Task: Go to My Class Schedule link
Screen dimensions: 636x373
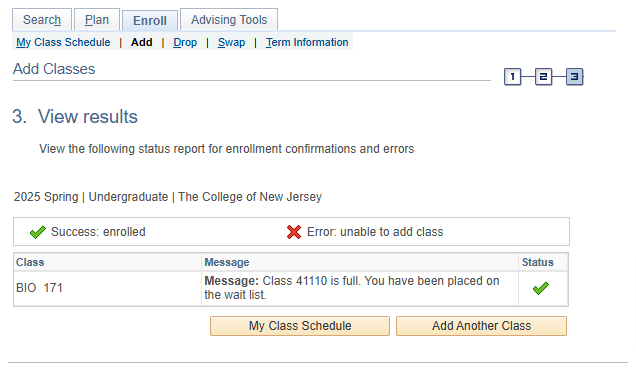Action: [63, 42]
